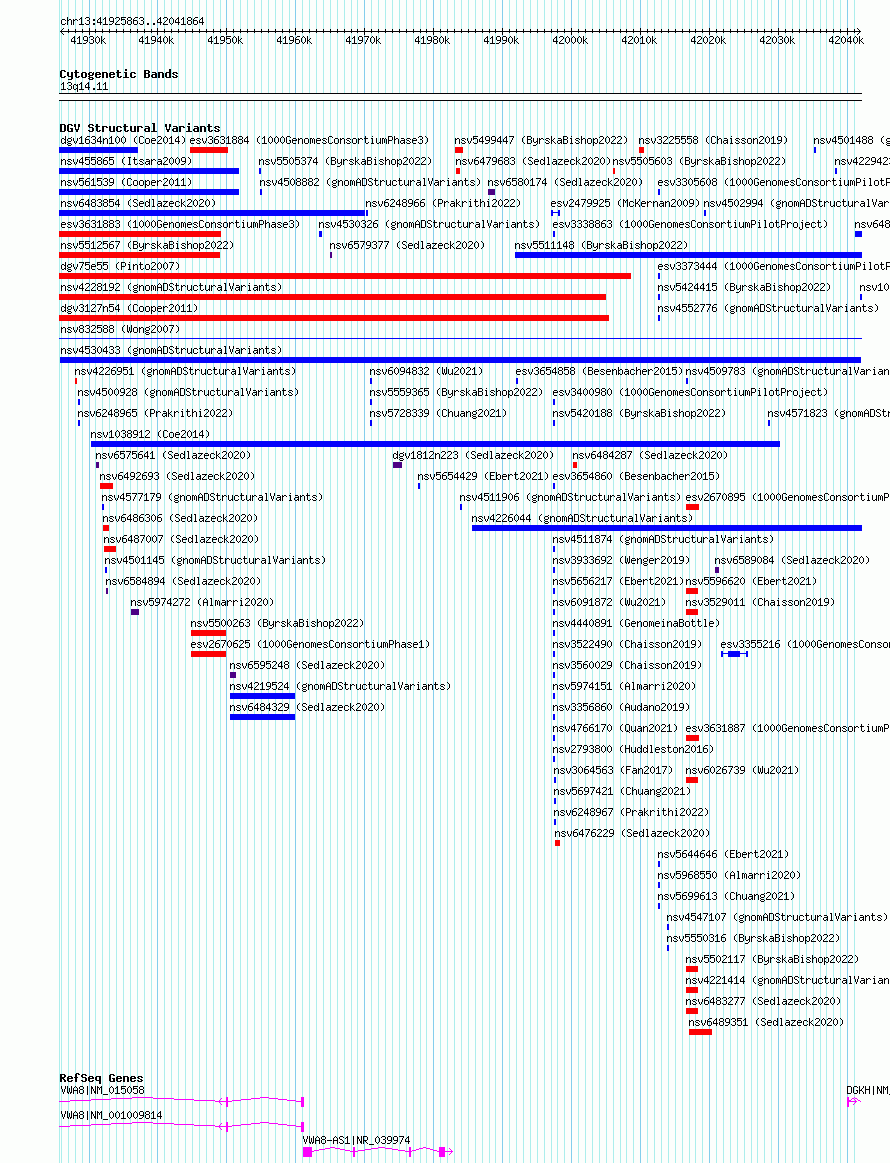The image size is (890, 1163).
Task: Click blue bar under nsv6484329
Action: pyautogui.click(x=263, y=717)
